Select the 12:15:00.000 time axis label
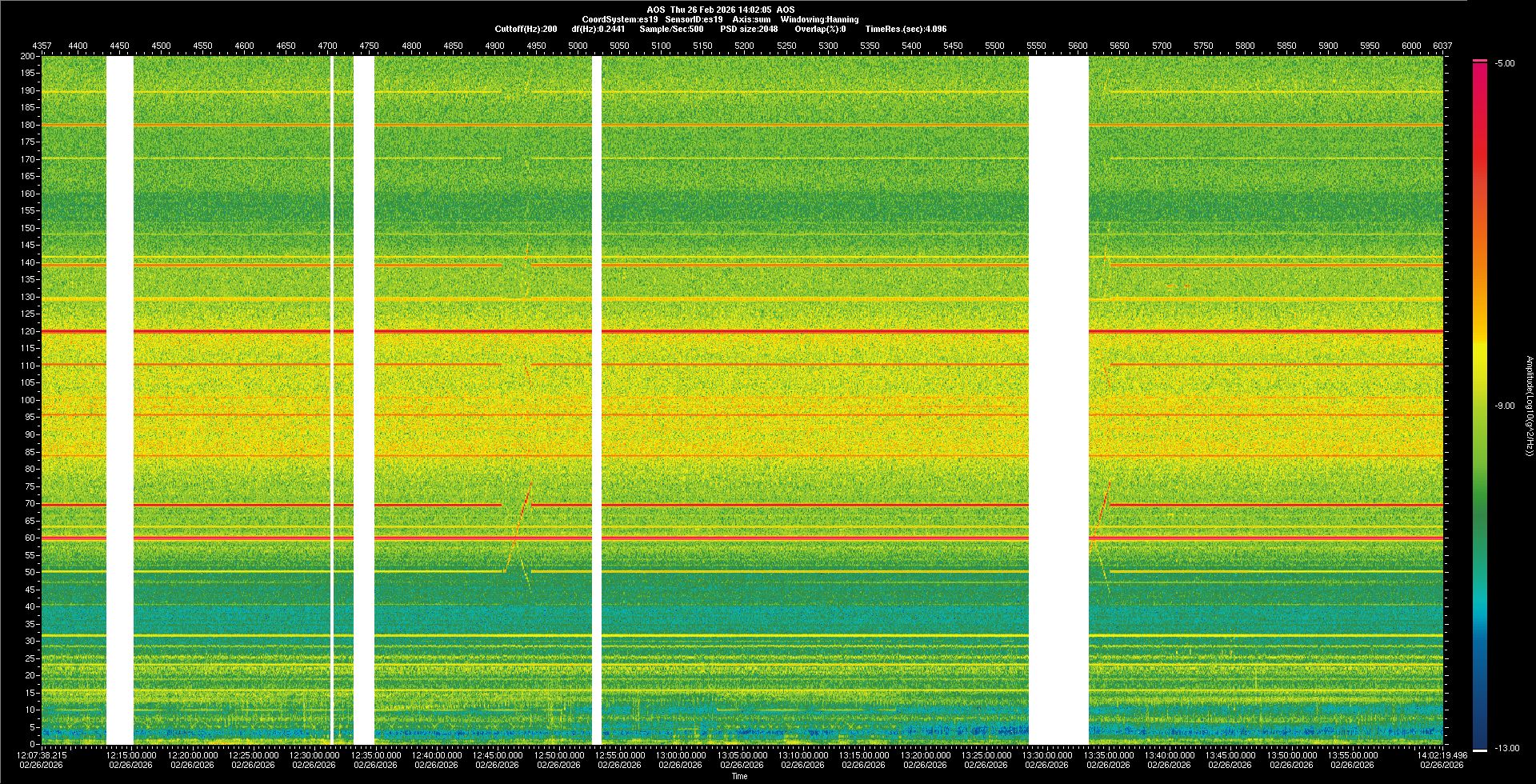 131,754
